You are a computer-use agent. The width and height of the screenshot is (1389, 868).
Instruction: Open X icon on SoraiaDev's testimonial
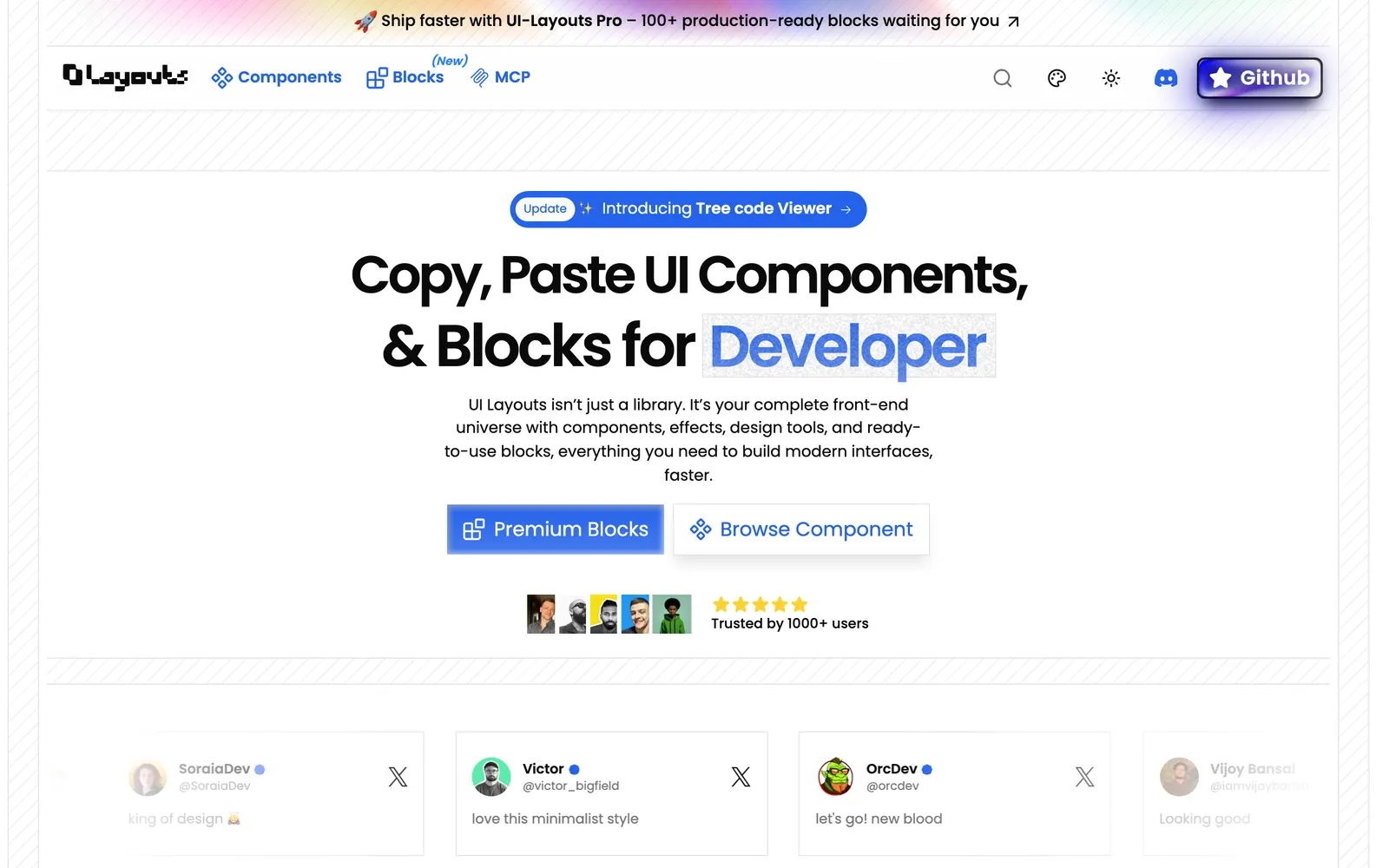click(x=398, y=777)
